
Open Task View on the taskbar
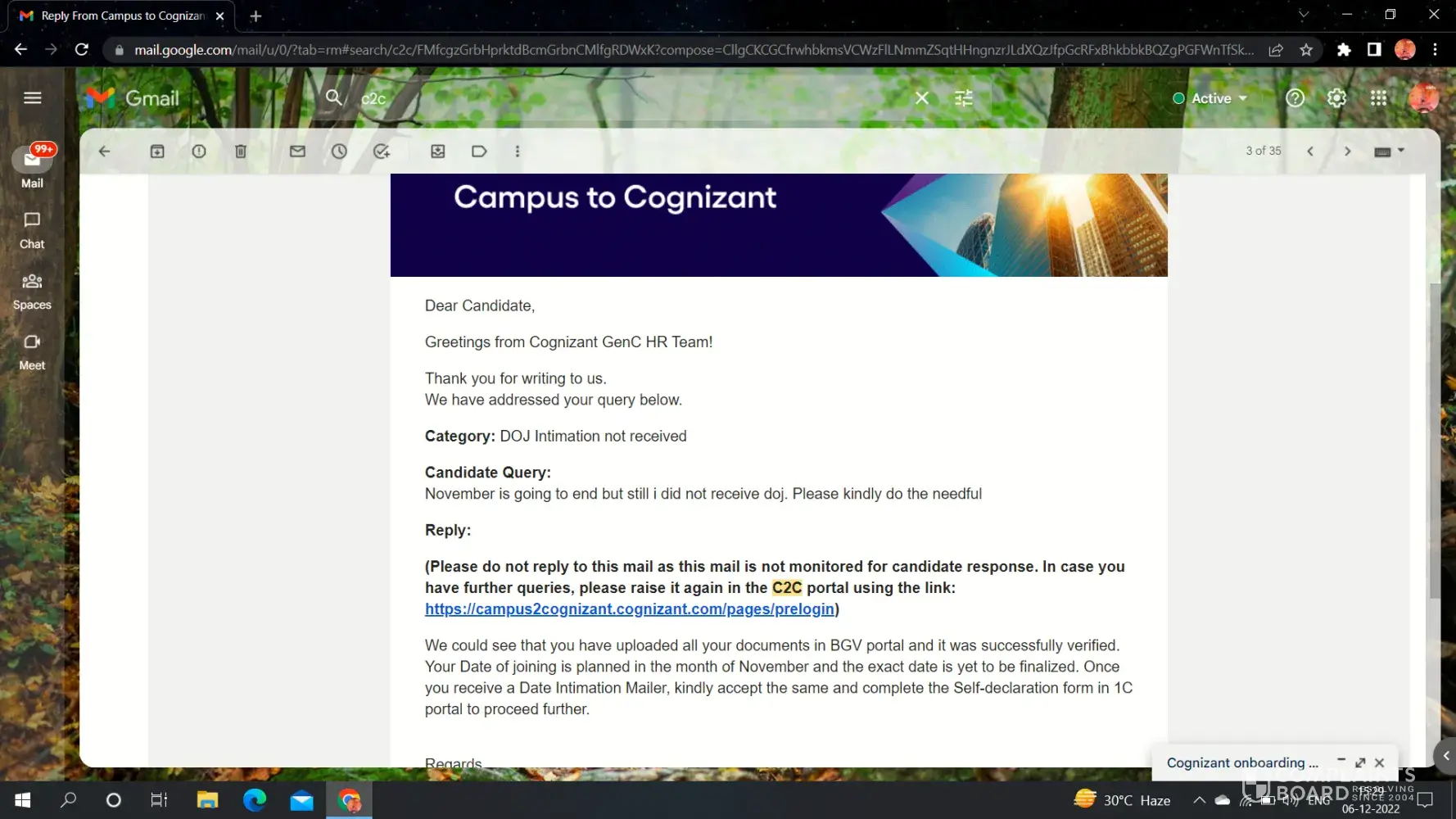[x=159, y=800]
